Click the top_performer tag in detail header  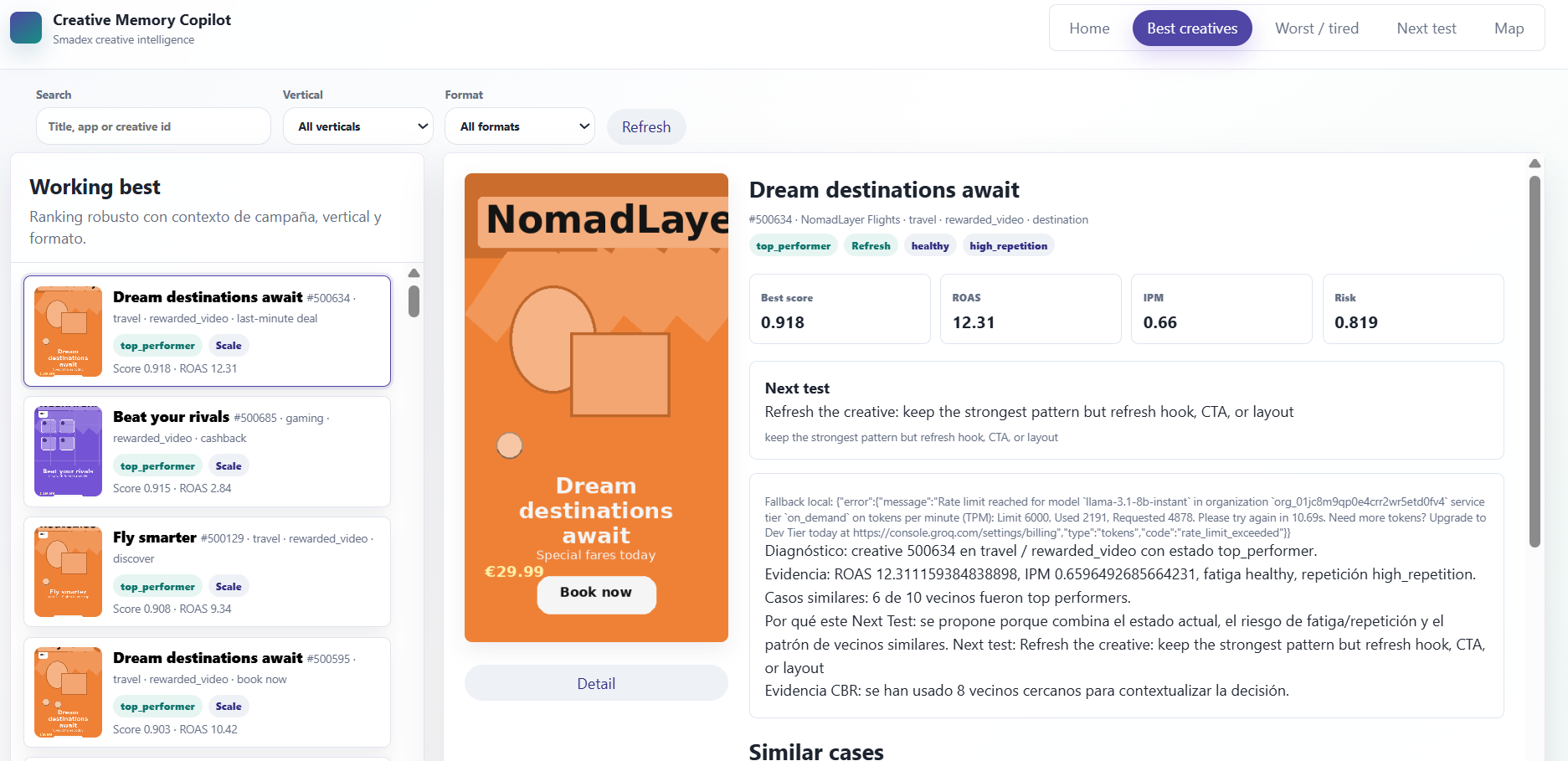pos(793,245)
